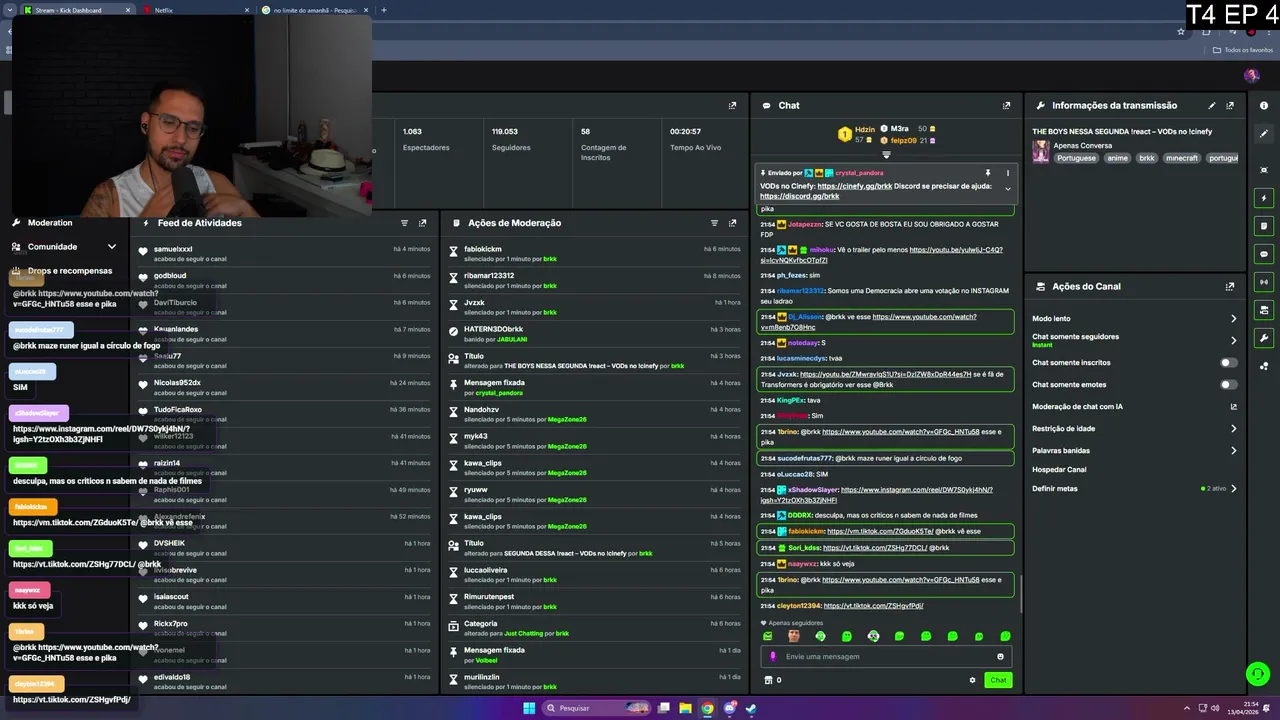Screen dimensions: 1280x720
Task: Click the minecraft stream tag
Action: (x=1181, y=158)
